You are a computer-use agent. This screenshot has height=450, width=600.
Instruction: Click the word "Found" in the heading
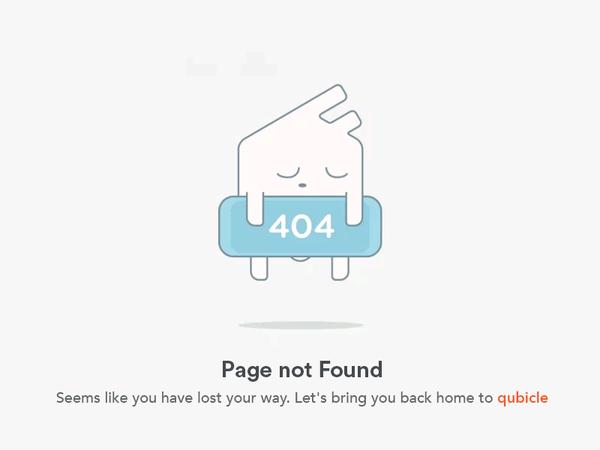click(351, 369)
